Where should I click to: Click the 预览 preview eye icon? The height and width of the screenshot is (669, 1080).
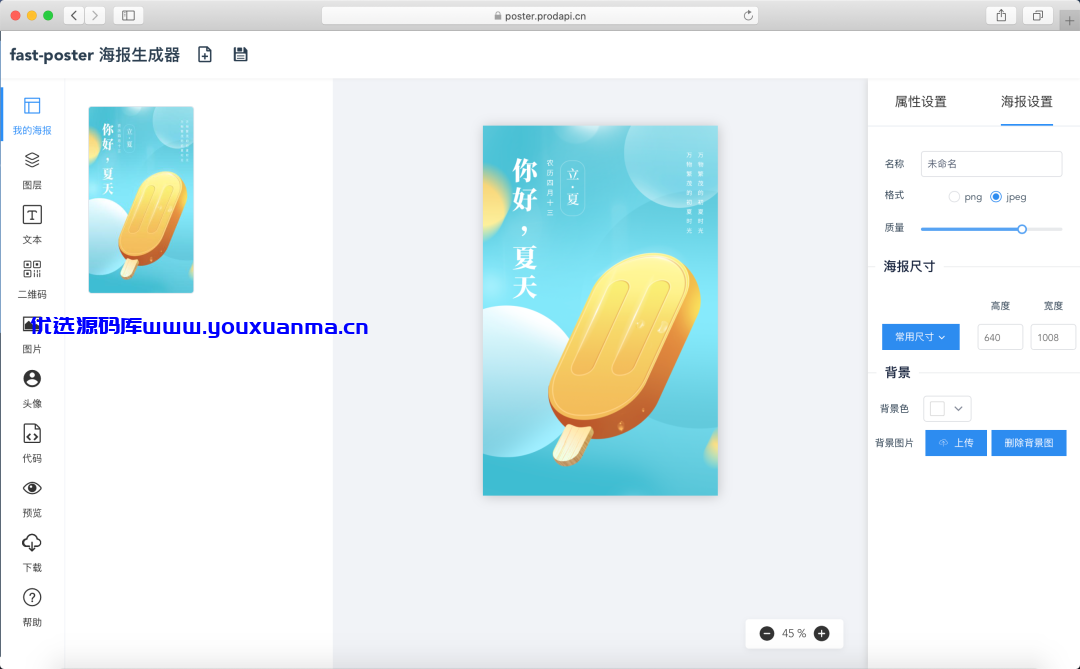32,488
